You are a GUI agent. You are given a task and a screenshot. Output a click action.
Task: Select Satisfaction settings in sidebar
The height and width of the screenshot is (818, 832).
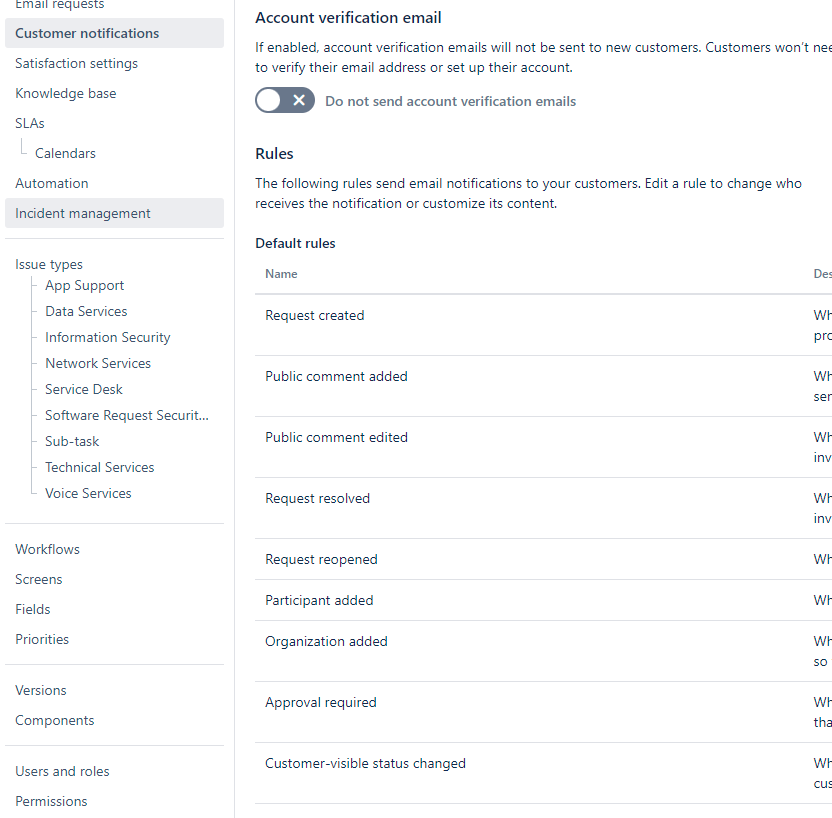[x=76, y=63]
